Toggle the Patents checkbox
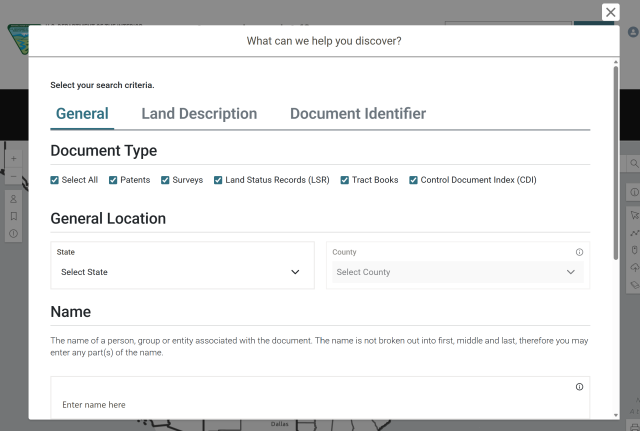 [x=113, y=180]
